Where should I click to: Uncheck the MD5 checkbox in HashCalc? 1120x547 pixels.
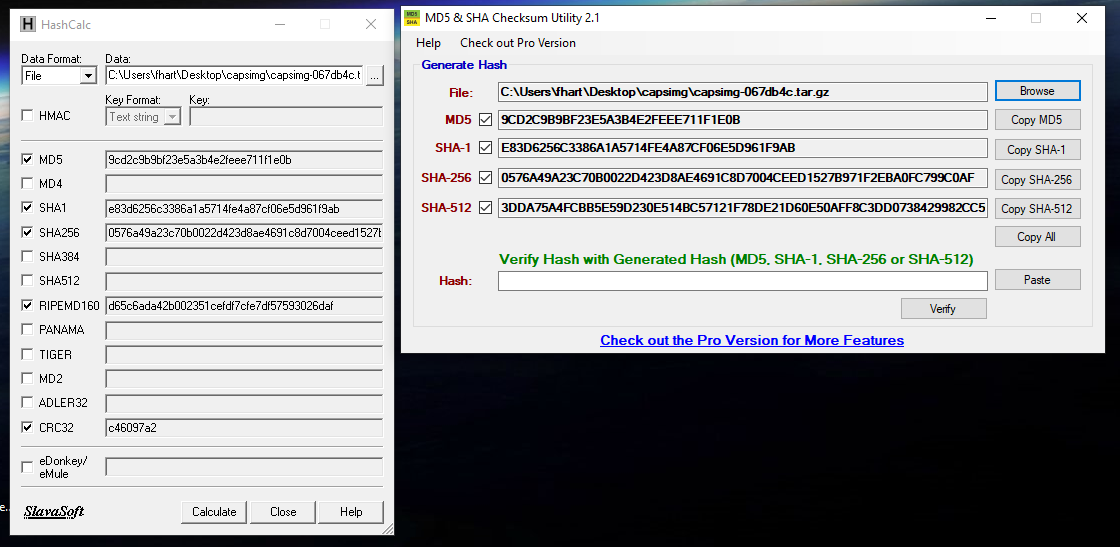click(28, 159)
